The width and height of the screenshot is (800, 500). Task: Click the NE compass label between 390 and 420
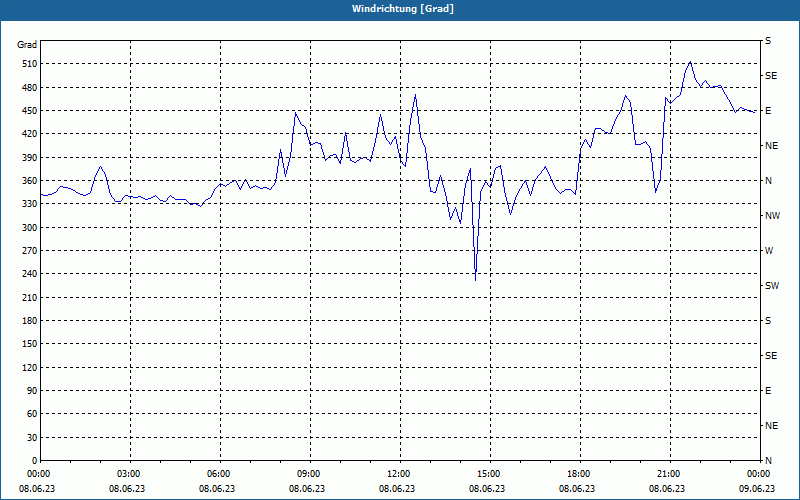[x=772, y=146]
